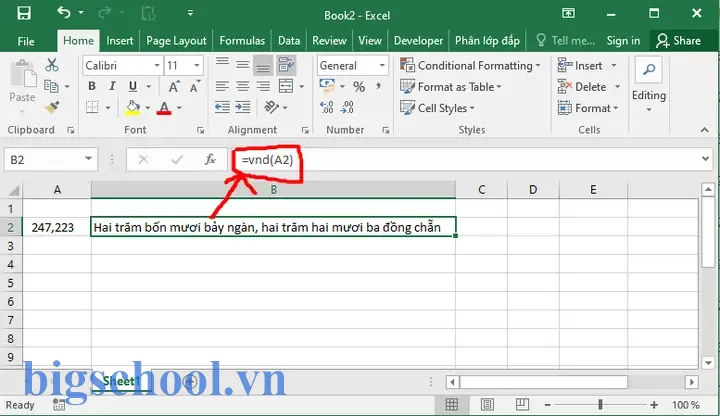The image size is (720, 416).
Task: Open Conditional Formatting menu
Action: click(470, 66)
